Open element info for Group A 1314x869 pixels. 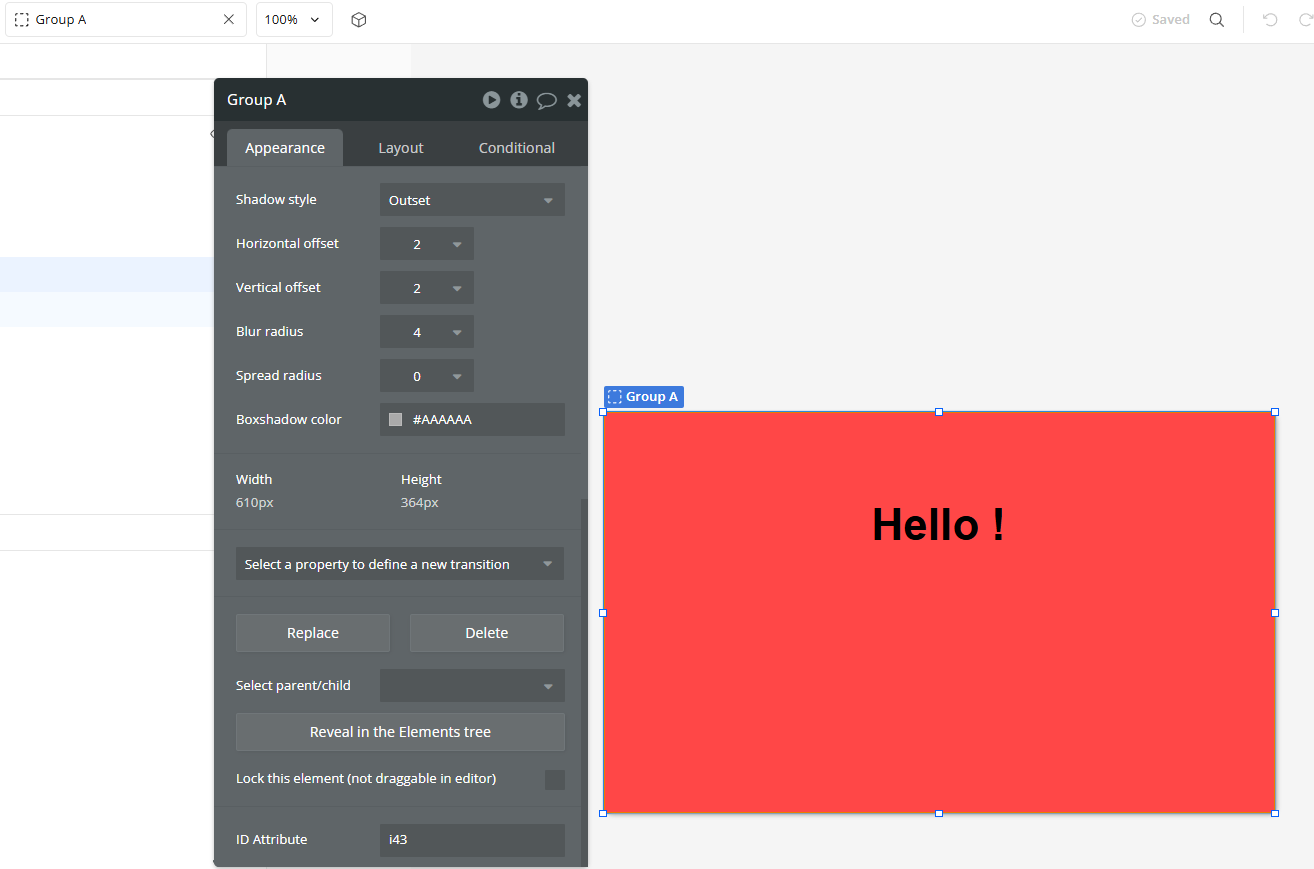518,100
